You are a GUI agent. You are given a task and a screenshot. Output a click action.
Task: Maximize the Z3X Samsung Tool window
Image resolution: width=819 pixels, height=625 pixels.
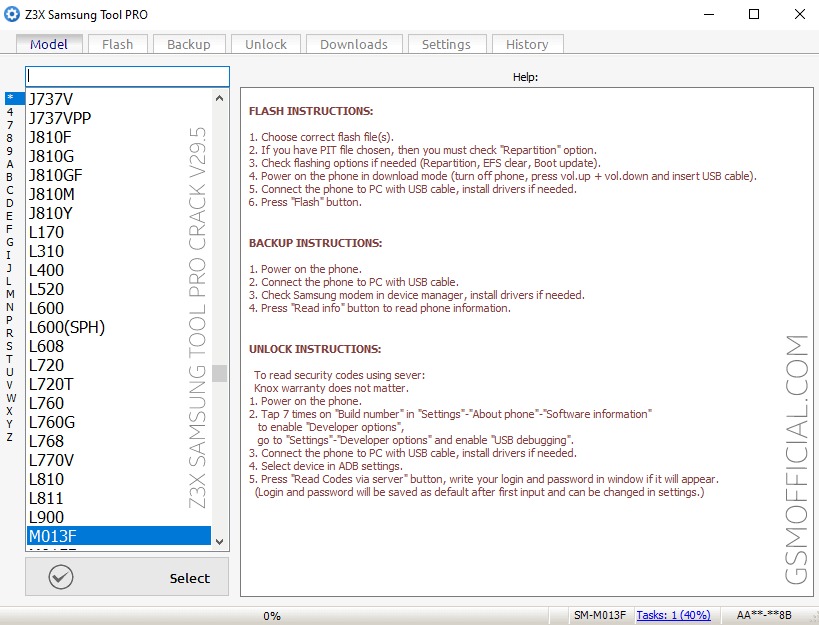click(754, 14)
